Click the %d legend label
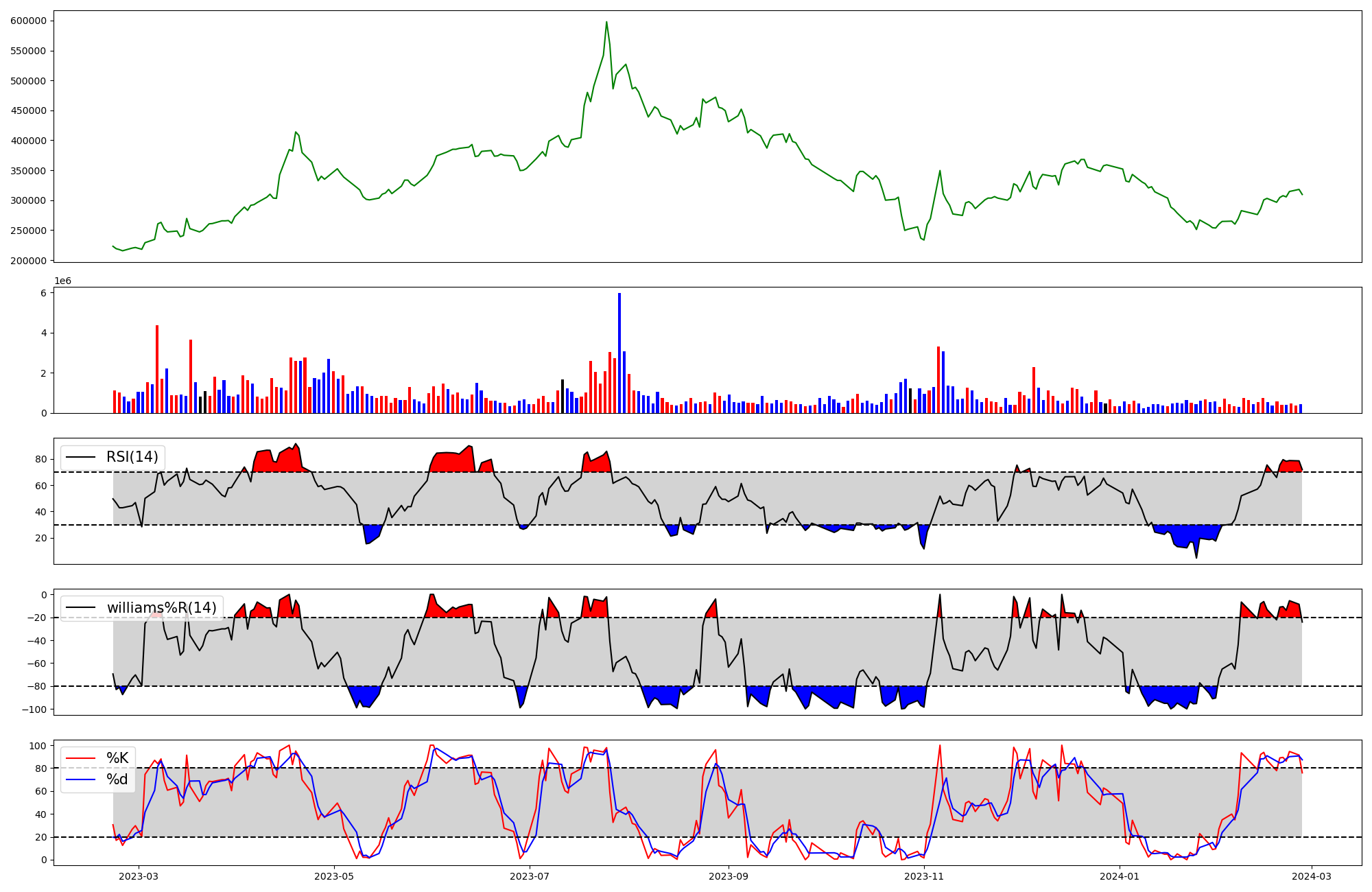The width and height of the screenshot is (1372, 892). tap(117, 779)
